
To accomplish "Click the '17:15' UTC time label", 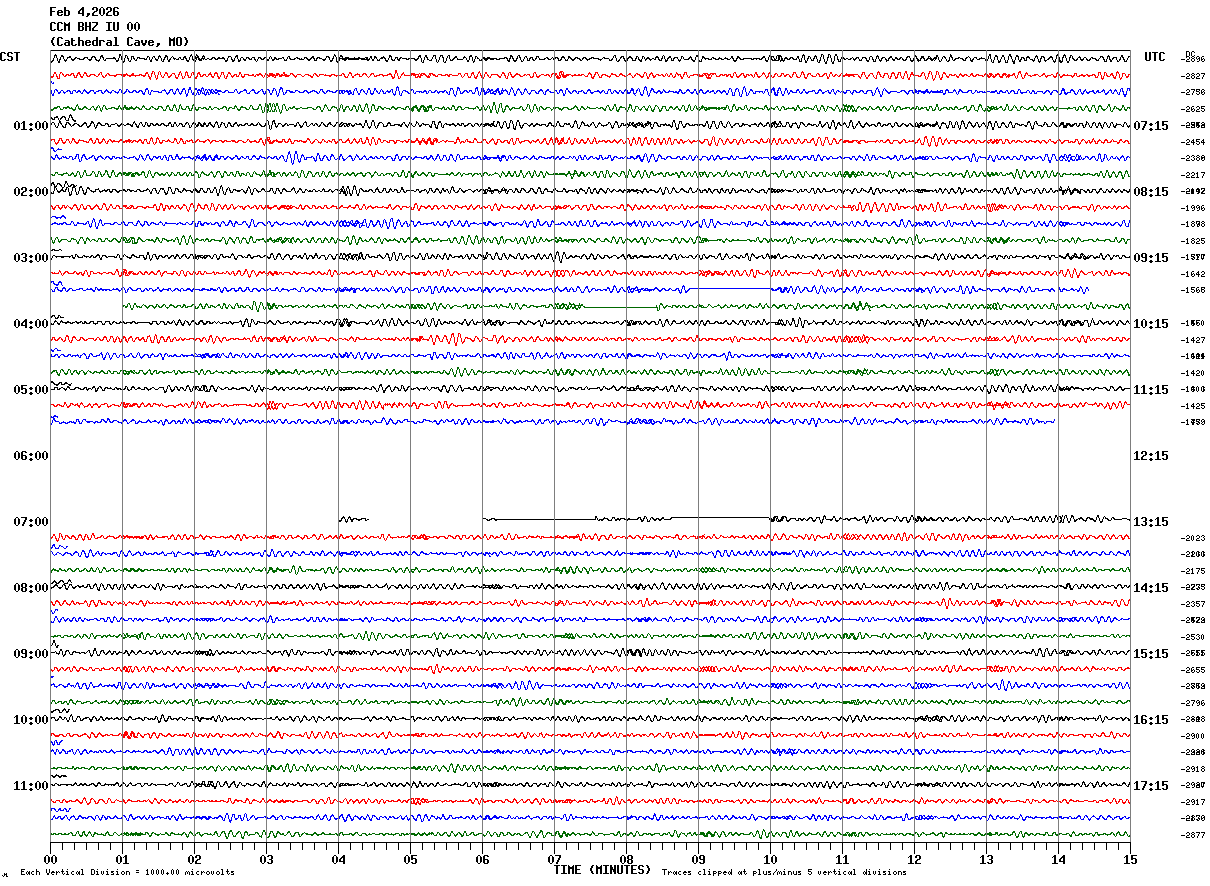I will click(1151, 786).
